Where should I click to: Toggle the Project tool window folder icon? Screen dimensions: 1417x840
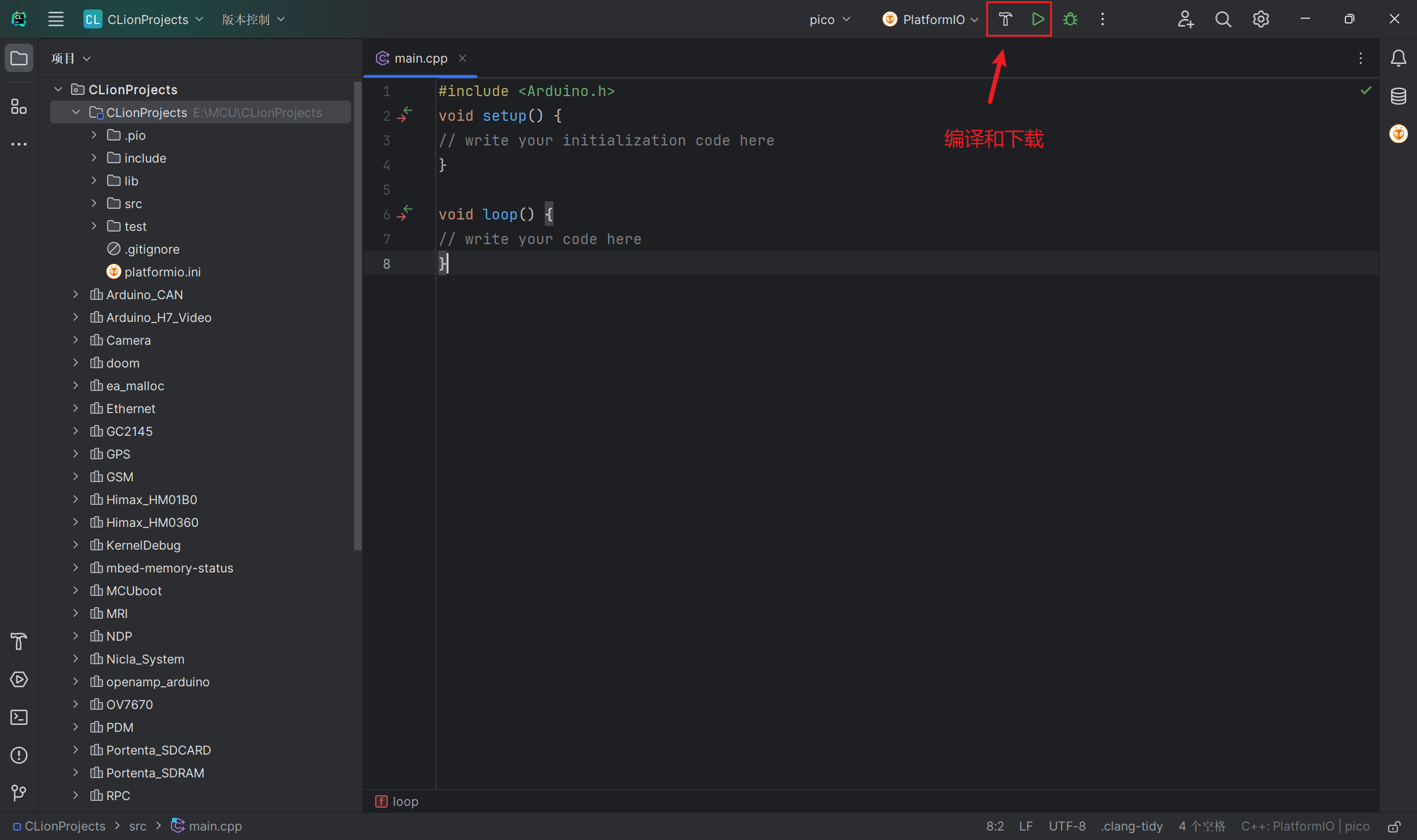(x=19, y=58)
